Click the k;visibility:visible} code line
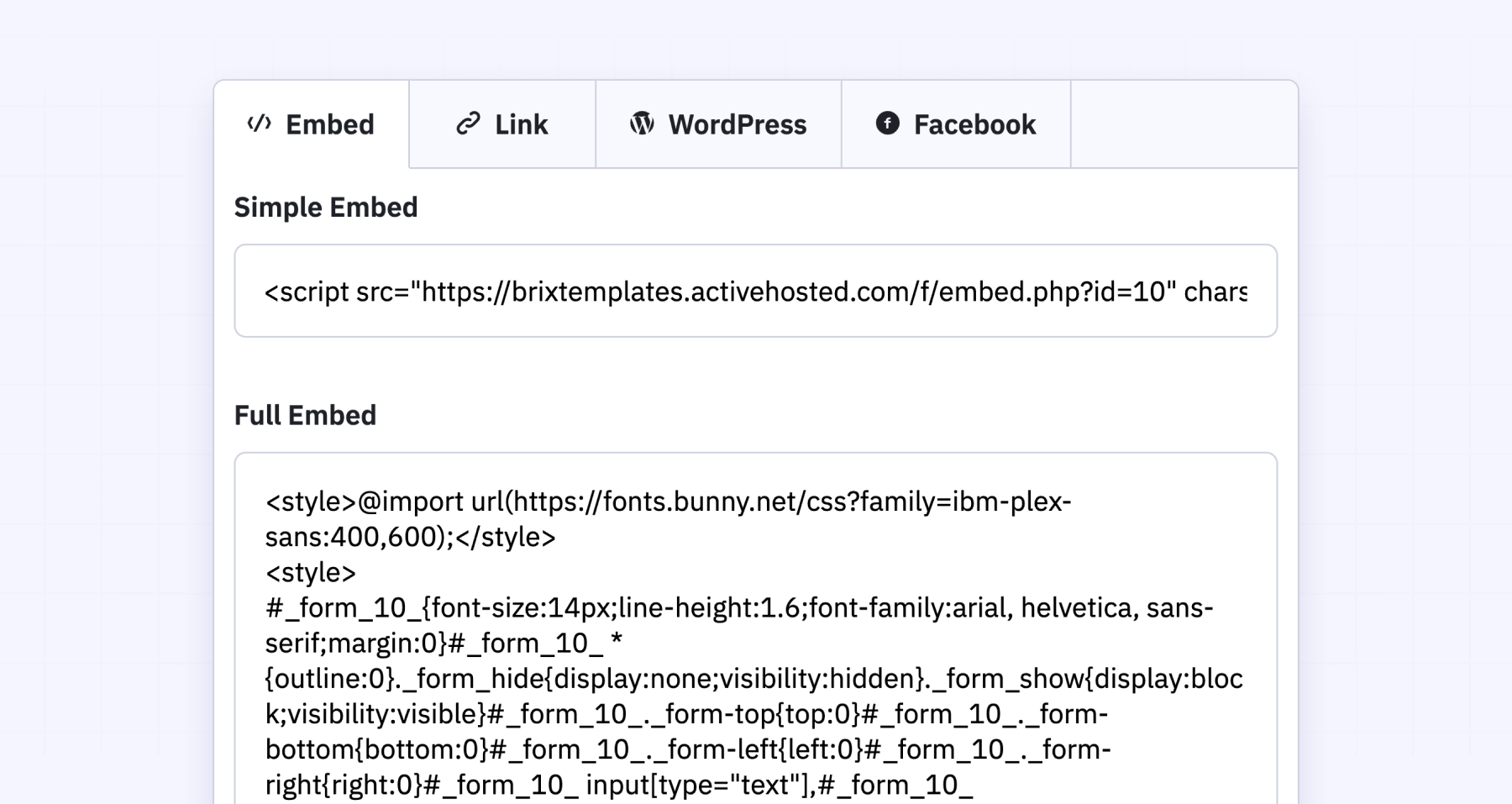Viewport: 1512px width, 804px height. (x=687, y=713)
